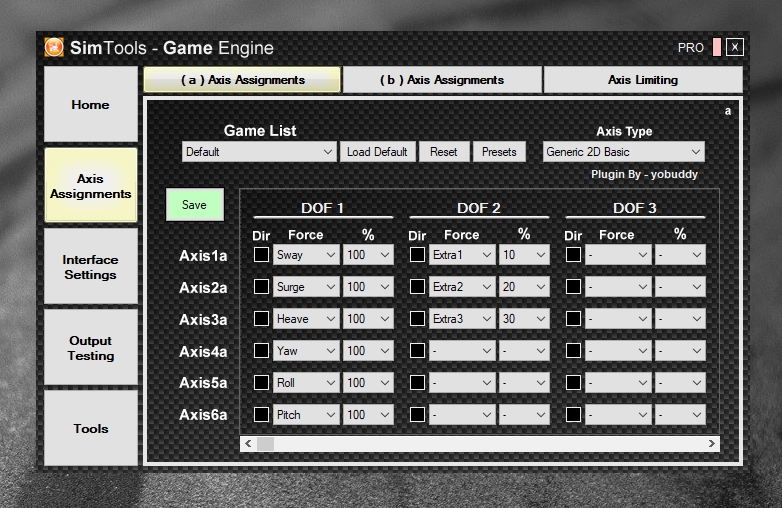This screenshot has width=782, height=508.
Task: Select the Axis Assignments sidebar item
Action: [91, 185]
